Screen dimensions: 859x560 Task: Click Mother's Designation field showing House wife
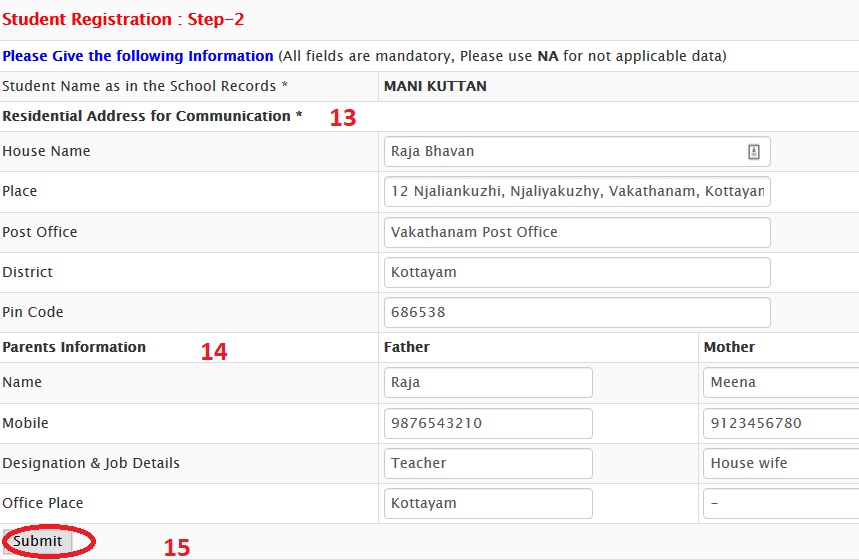781,464
